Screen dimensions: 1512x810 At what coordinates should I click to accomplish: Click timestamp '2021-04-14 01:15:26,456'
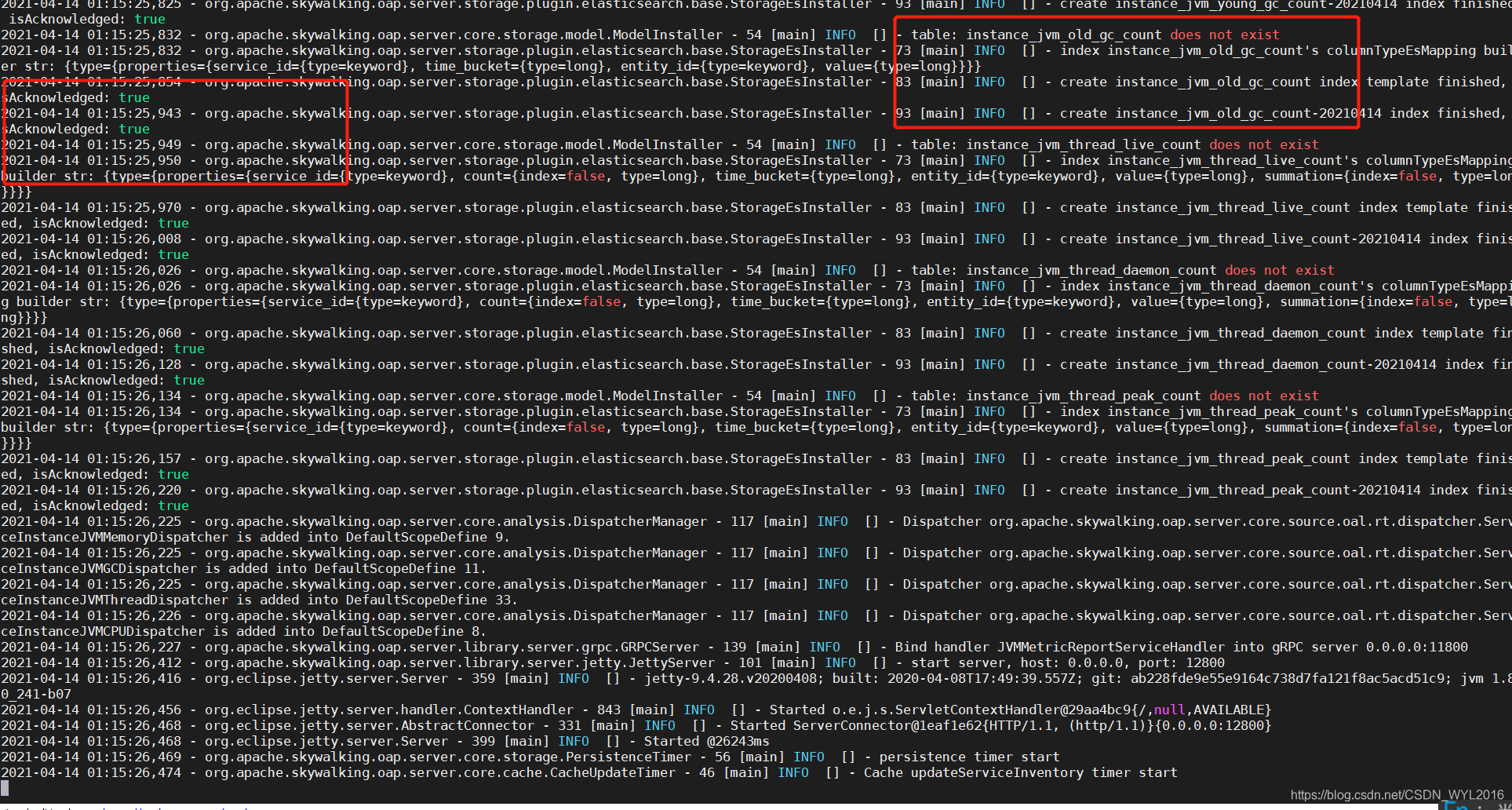pos(91,710)
